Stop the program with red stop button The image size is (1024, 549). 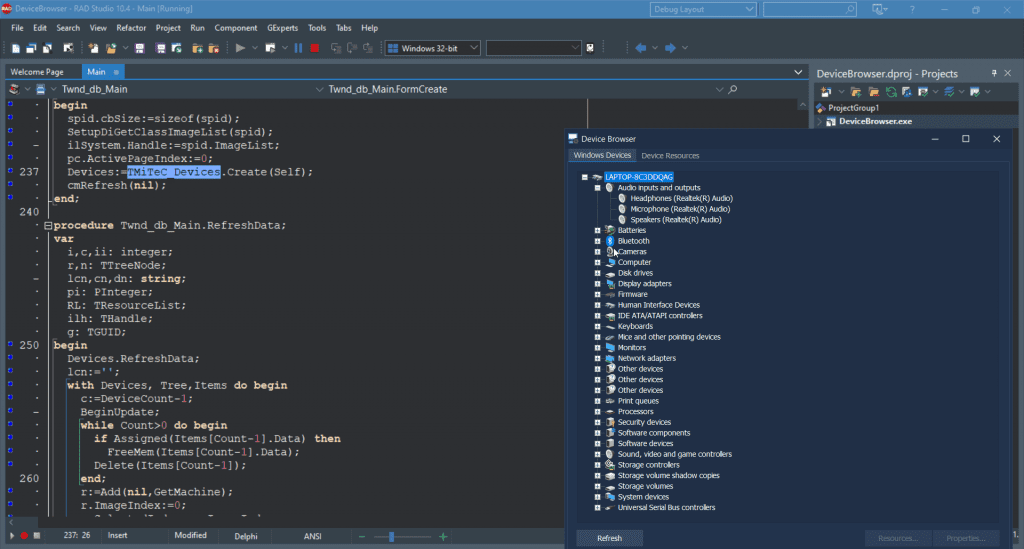[x=315, y=48]
